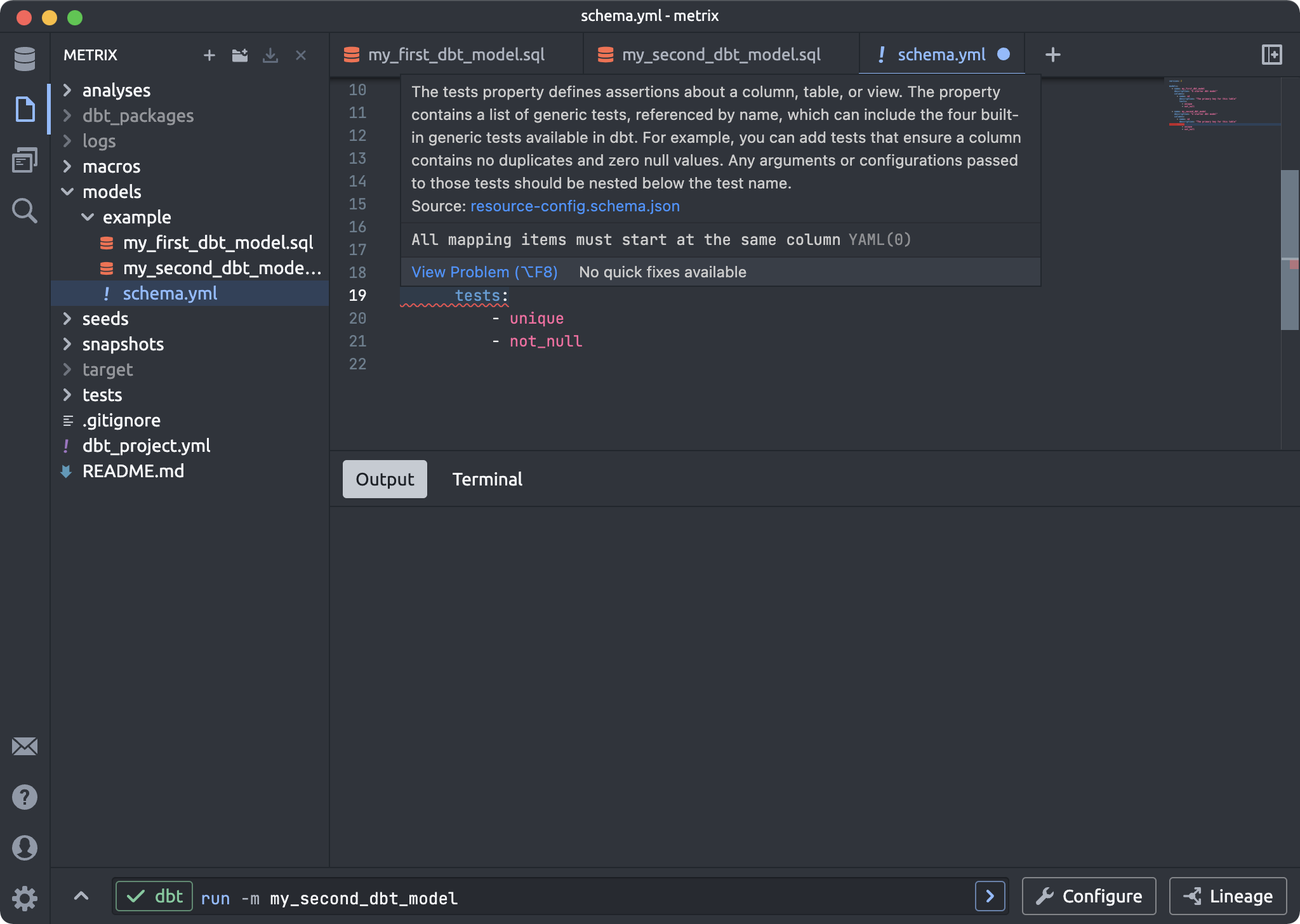Click 'unique' on line 20
This screenshot has width=1300, height=924.
[536, 319]
